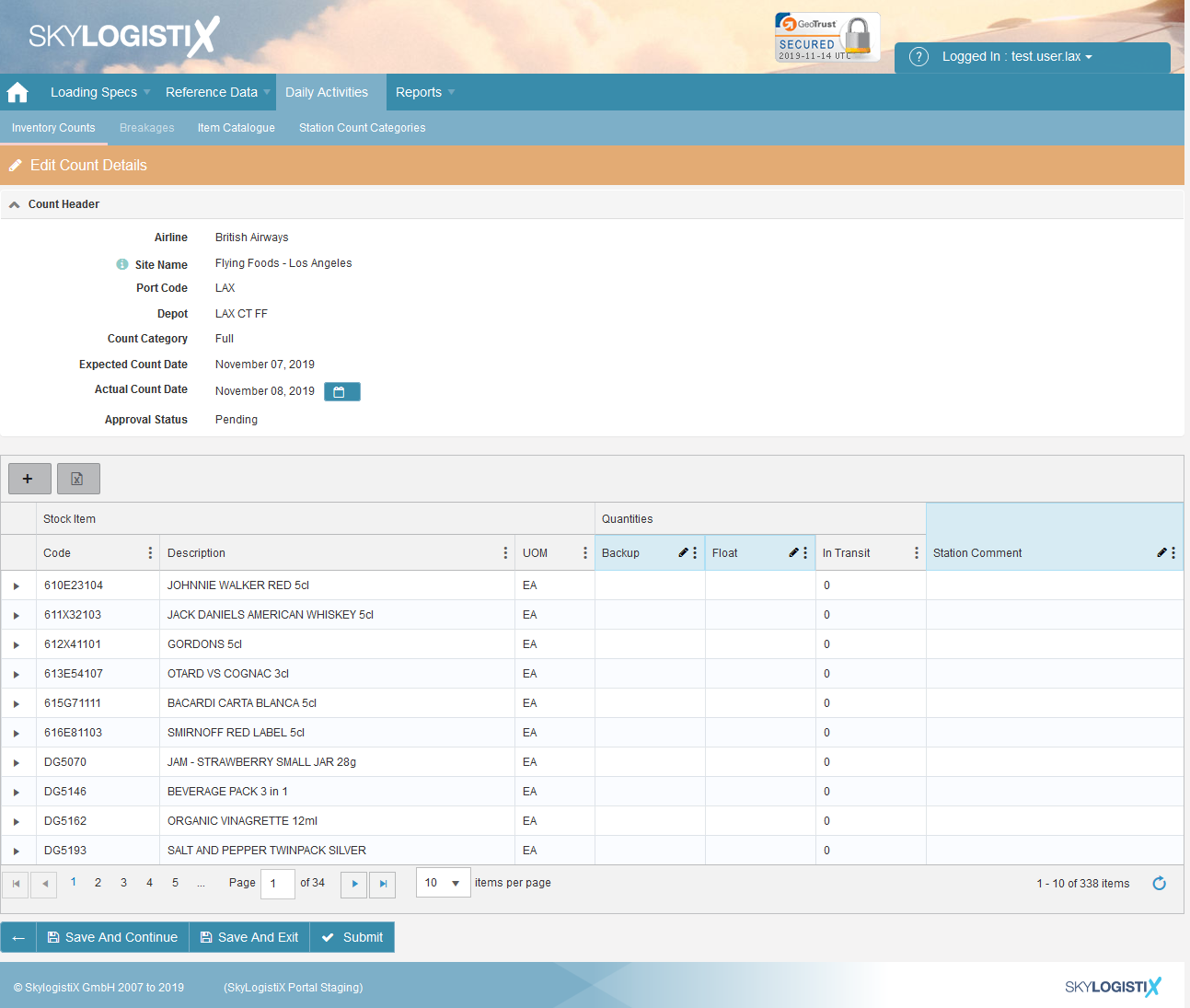Go to the last page of items
The image size is (1190, 1008).
coord(383,885)
